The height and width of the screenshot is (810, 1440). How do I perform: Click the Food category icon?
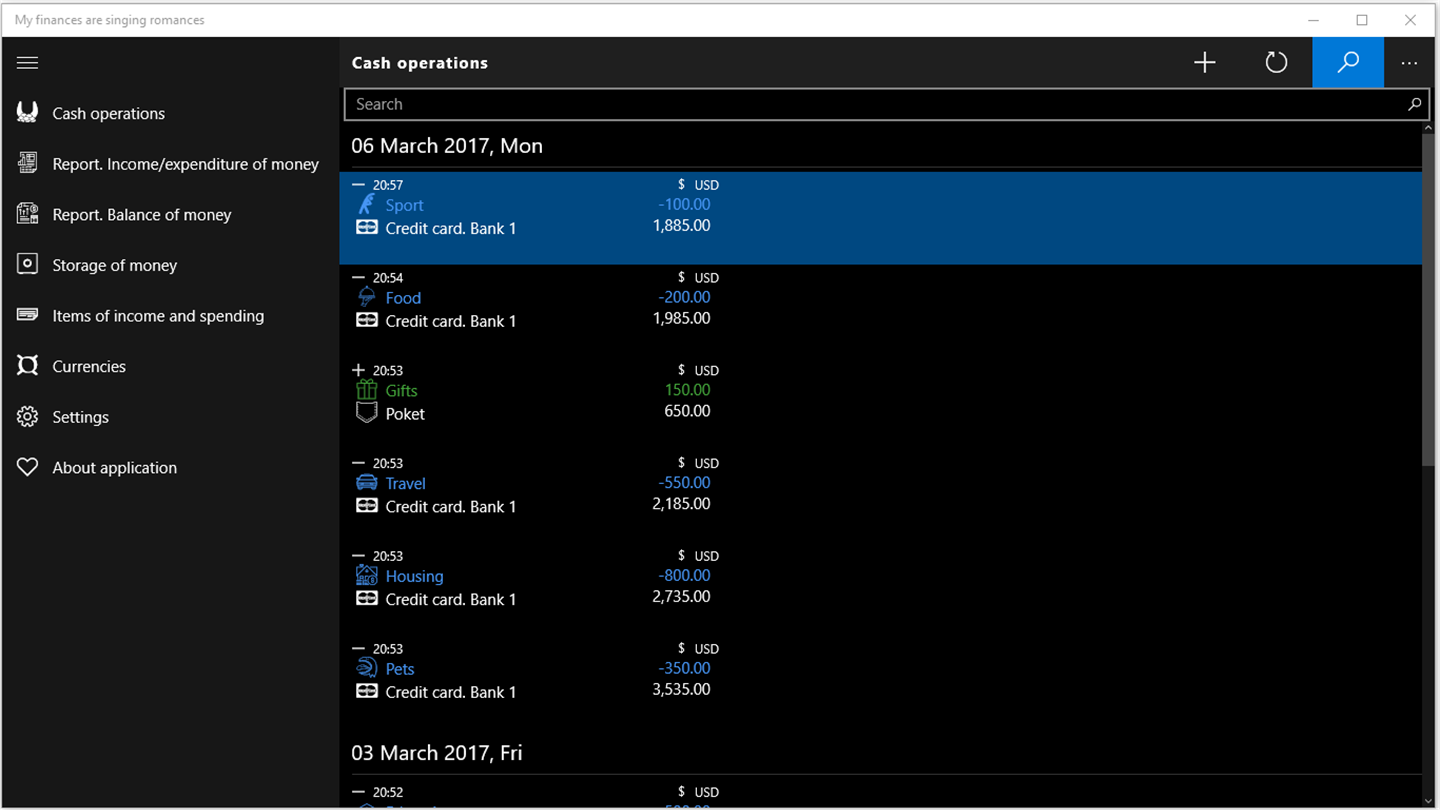(367, 297)
